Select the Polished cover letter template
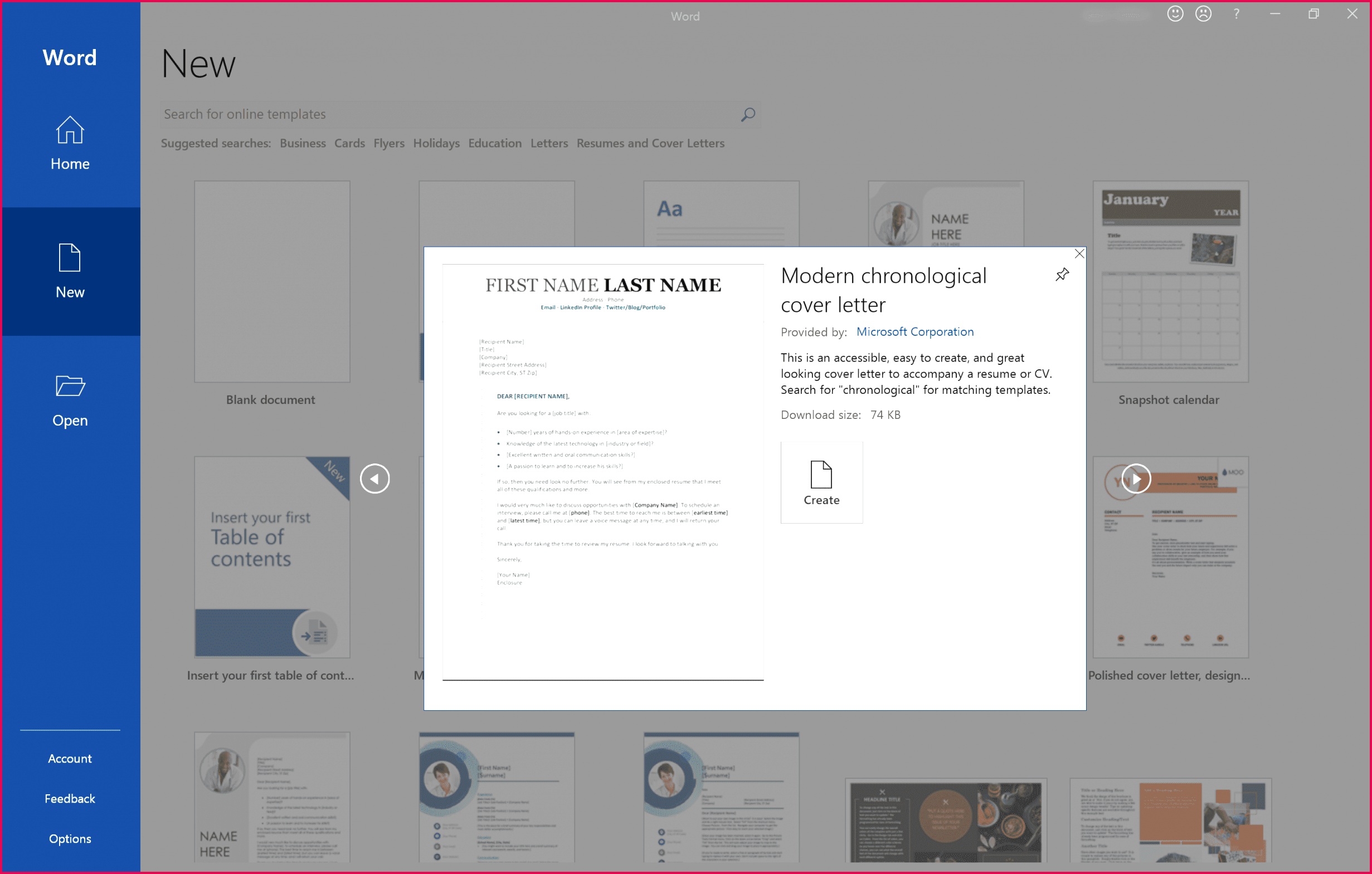Image resolution: width=1372 pixels, height=874 pixels. click(1170, 558)
